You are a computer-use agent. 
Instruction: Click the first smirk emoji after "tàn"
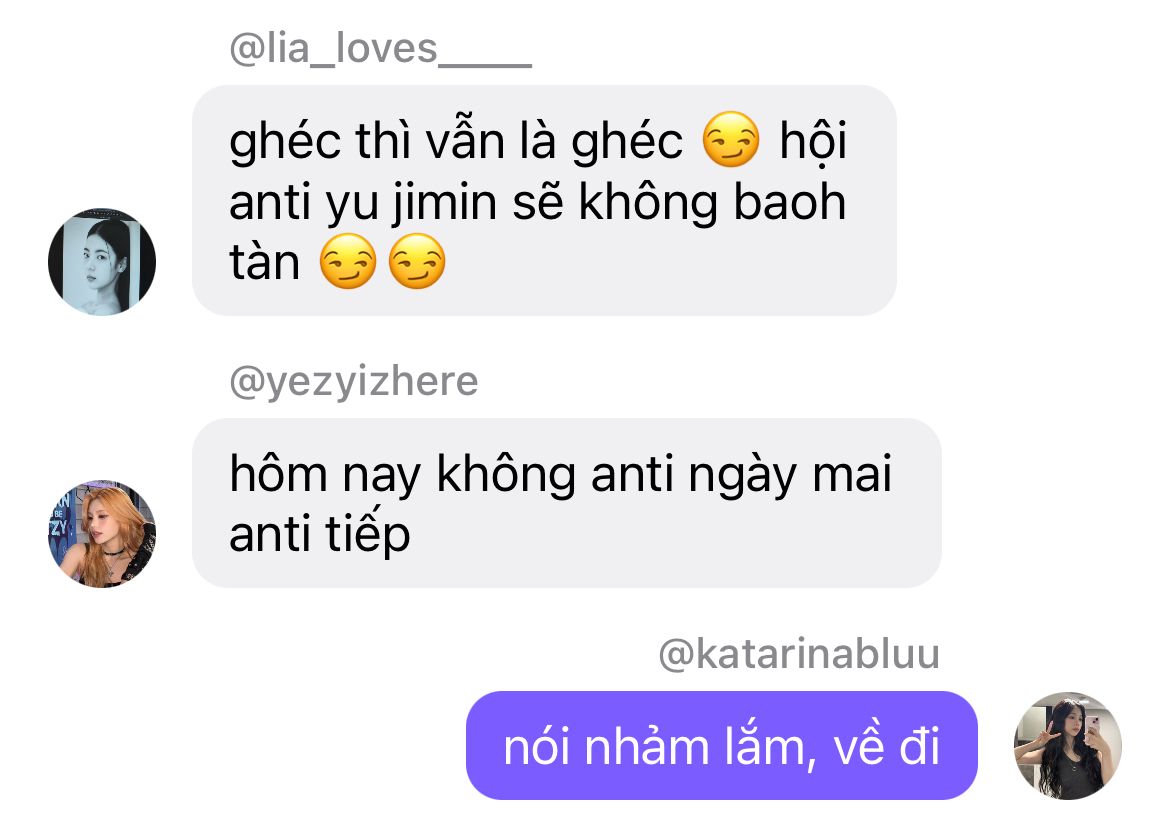coord(348,261)
